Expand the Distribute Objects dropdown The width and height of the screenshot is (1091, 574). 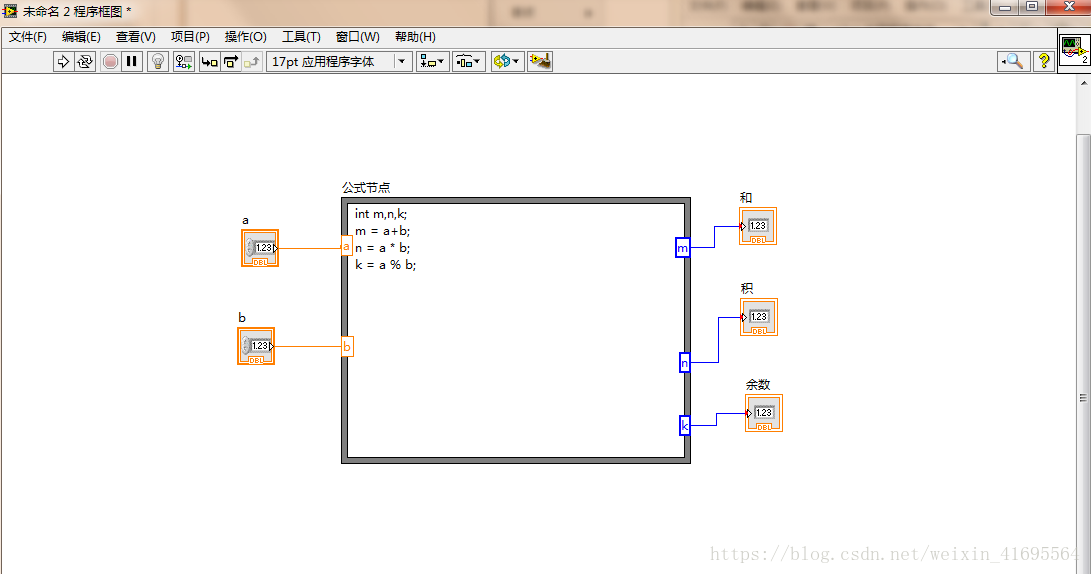(468, 62)
